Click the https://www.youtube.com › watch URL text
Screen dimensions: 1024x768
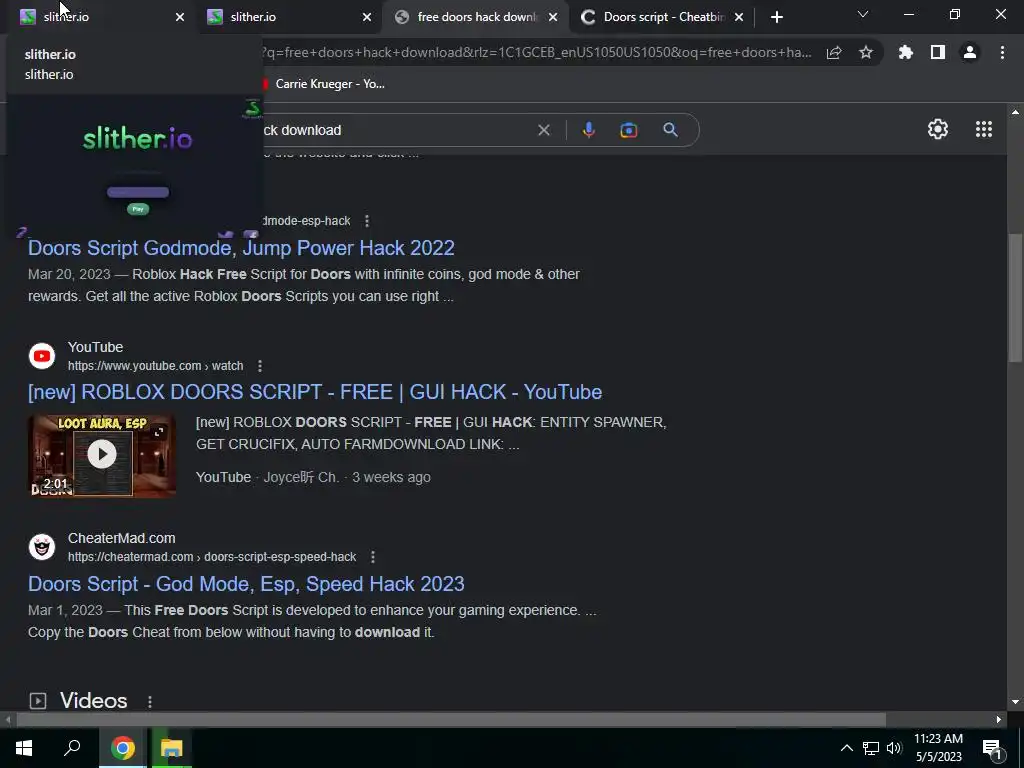[155, 366]
